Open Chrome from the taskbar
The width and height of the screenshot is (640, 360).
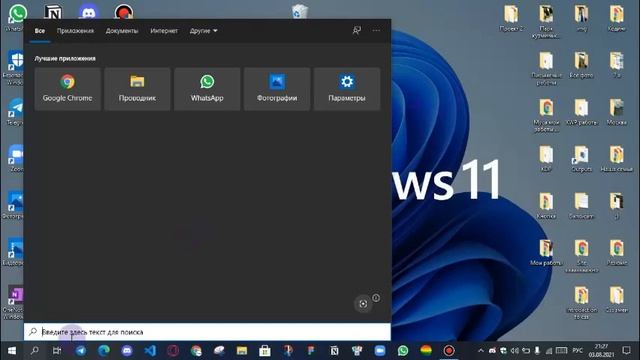196,351
